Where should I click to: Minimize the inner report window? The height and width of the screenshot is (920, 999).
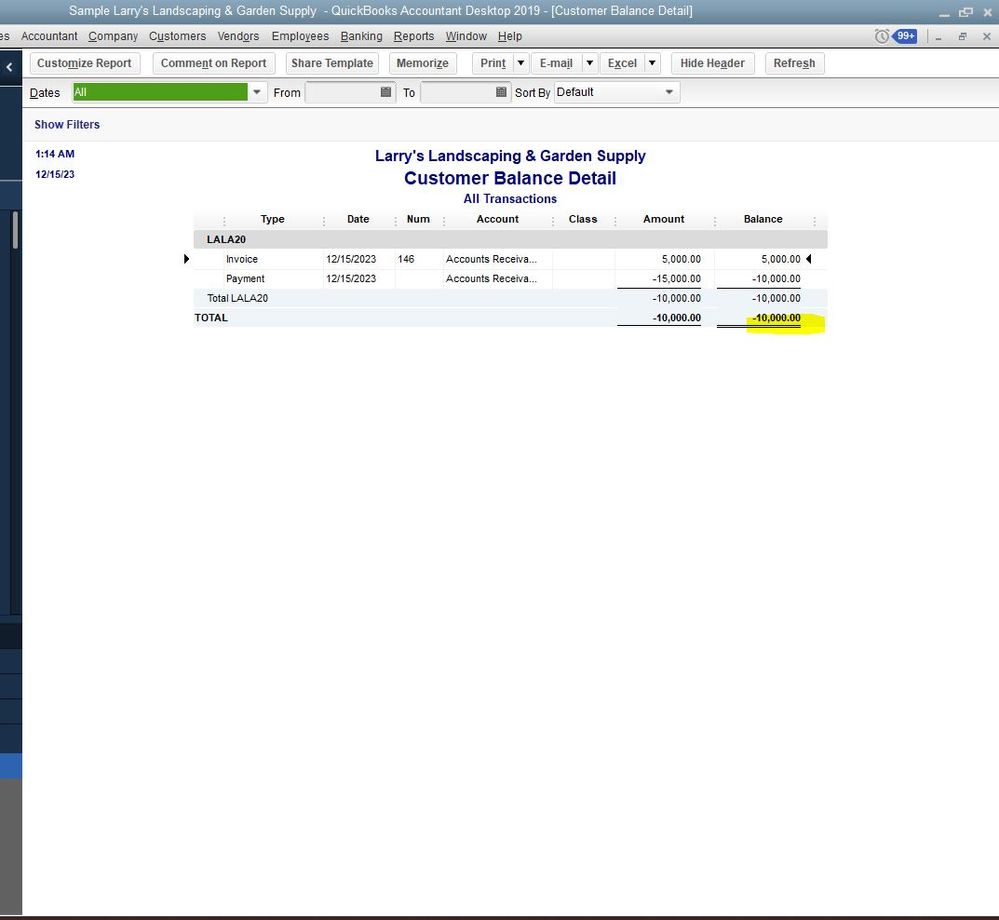click(x=938, y=37)
